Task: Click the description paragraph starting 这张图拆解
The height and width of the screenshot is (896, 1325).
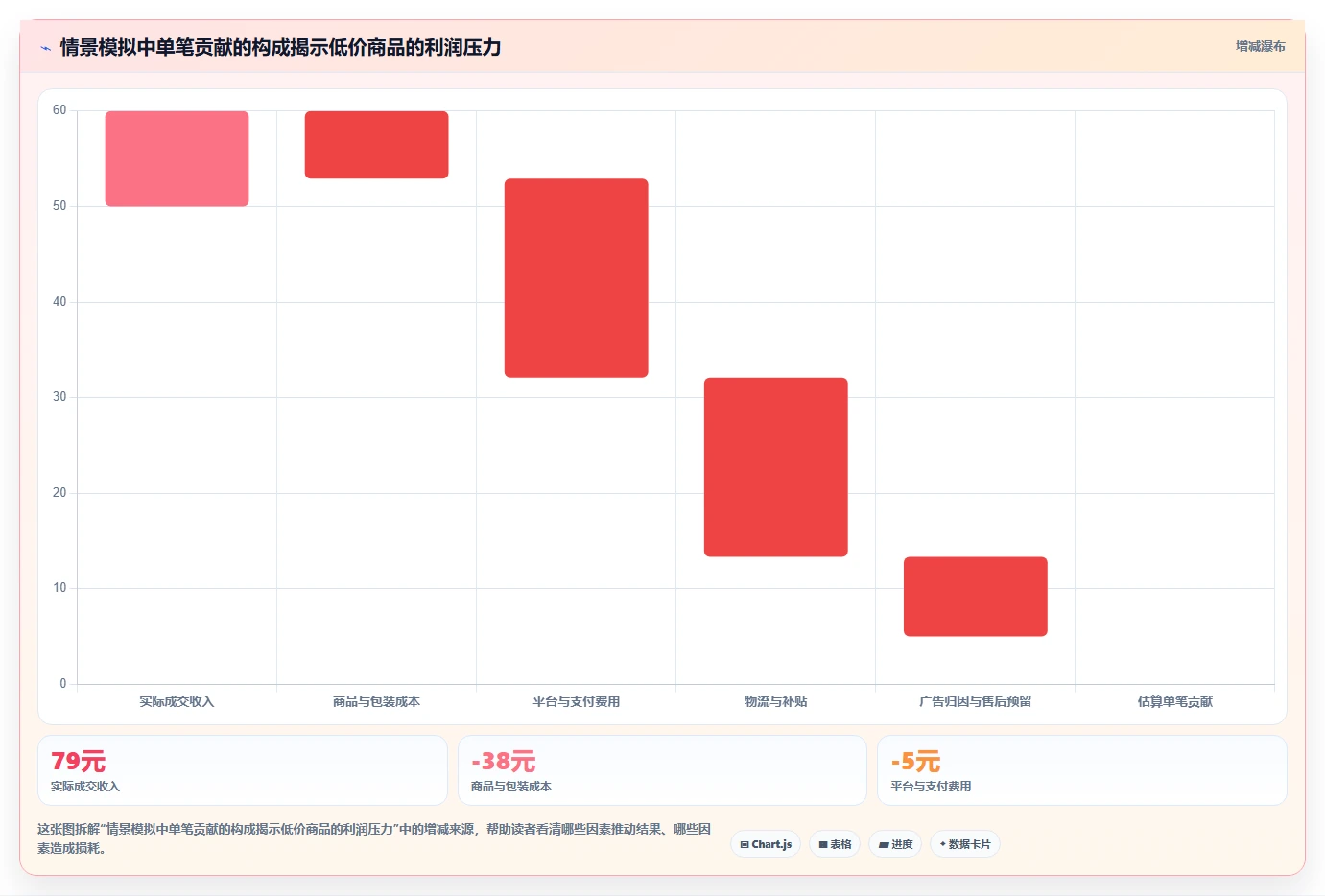Action: (x=374, y=838)
